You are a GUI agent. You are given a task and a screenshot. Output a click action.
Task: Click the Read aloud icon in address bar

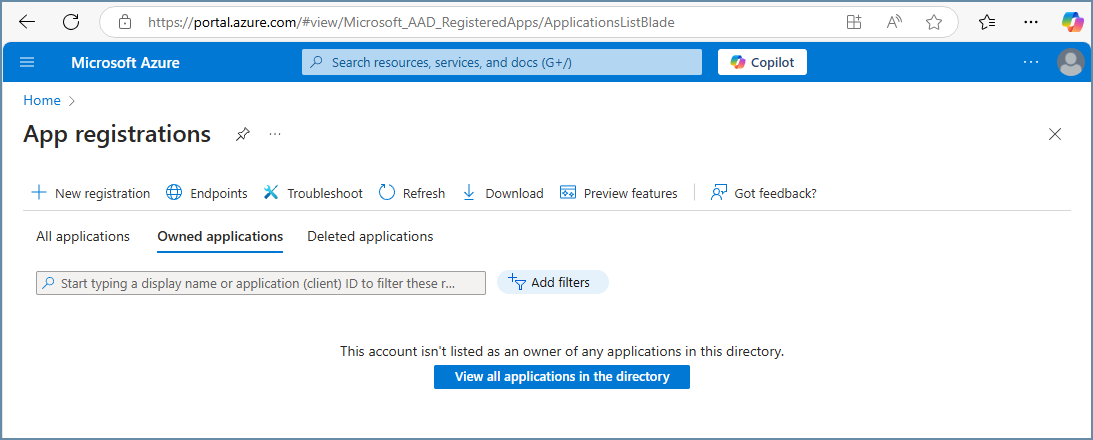pos(894,22)
